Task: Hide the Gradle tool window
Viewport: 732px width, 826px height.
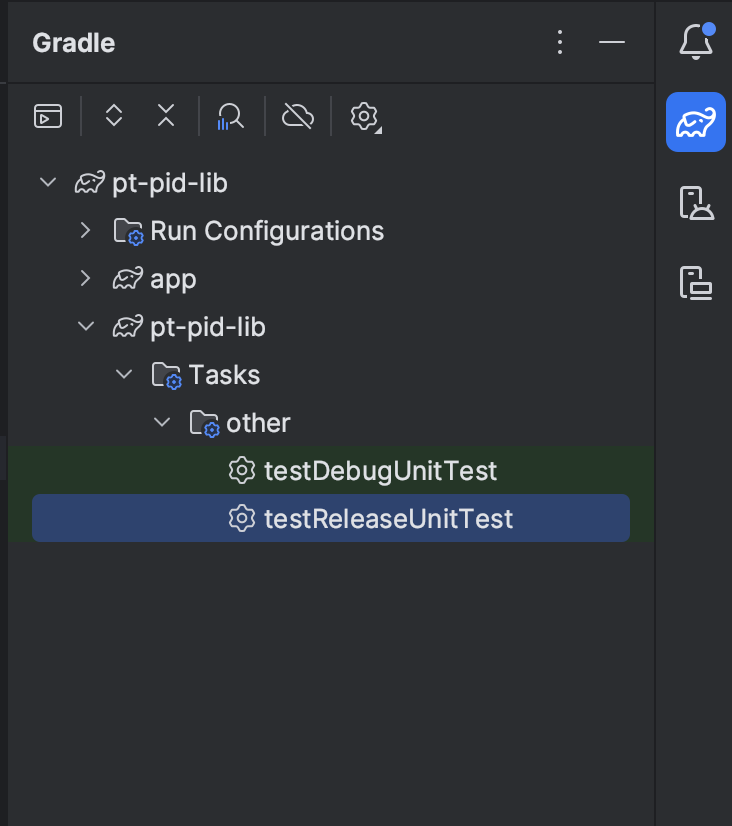Action: (x=611, y=42)
